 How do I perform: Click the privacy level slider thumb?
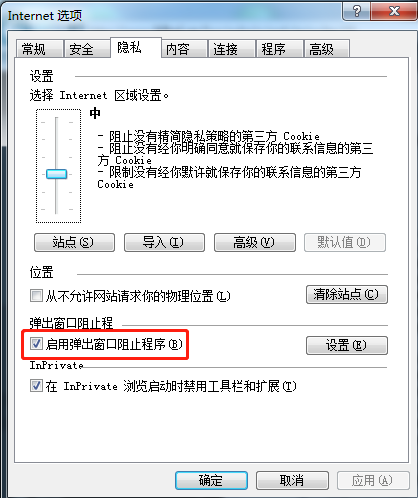(x=56, y=174)
